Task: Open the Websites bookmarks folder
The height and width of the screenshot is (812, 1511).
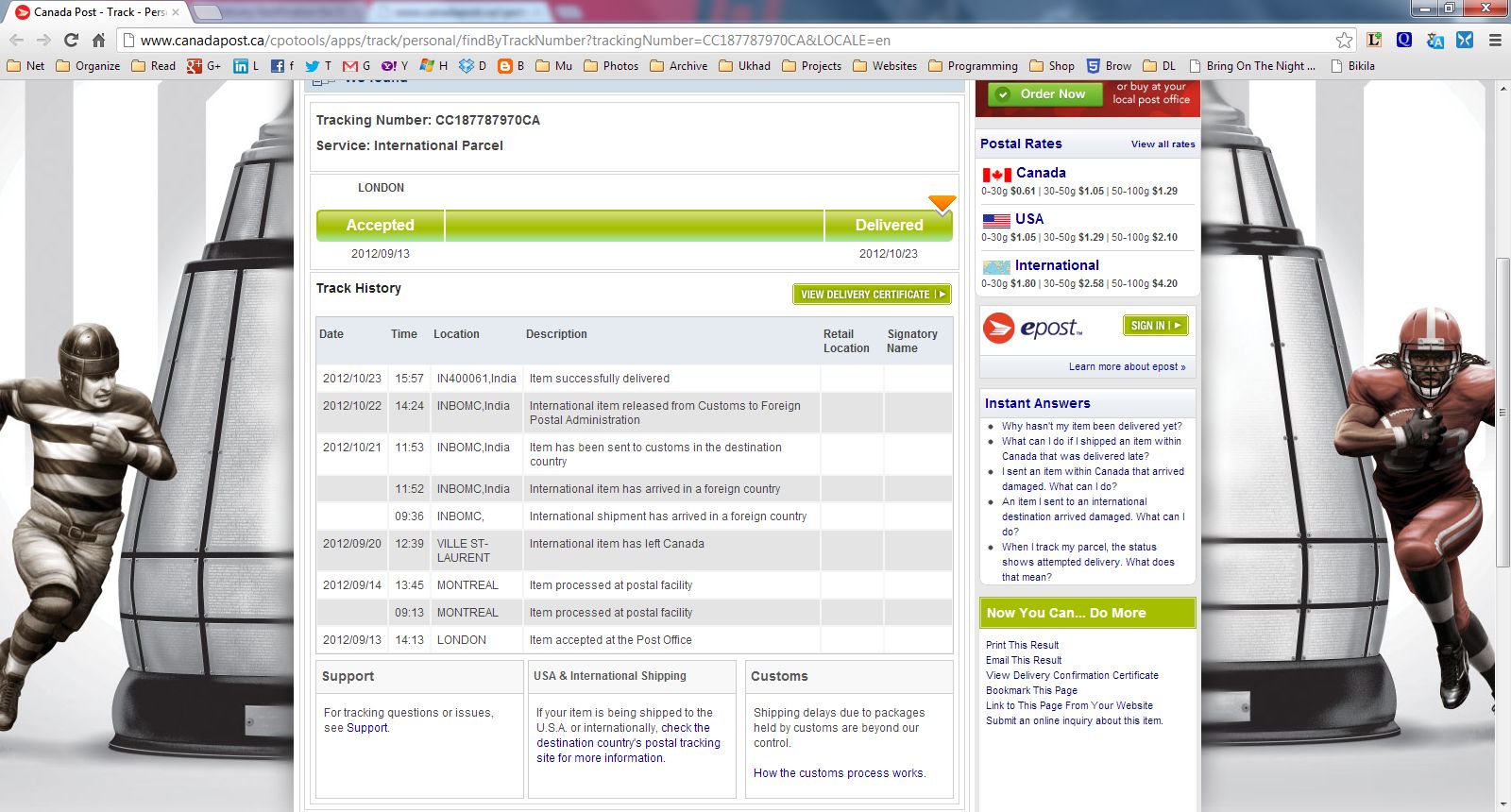Action: click(885, 66)
